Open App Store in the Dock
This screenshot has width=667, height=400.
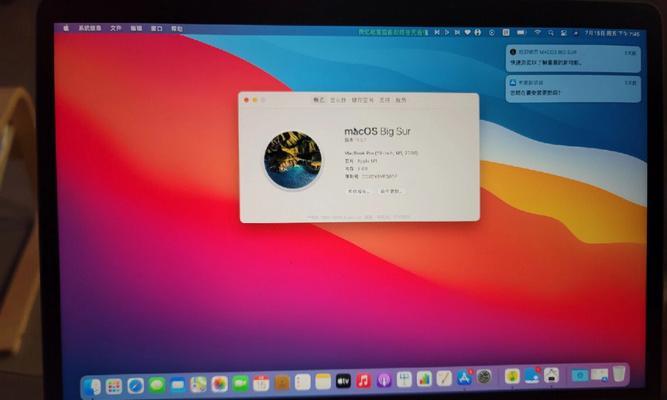click(x=464, y=377)
